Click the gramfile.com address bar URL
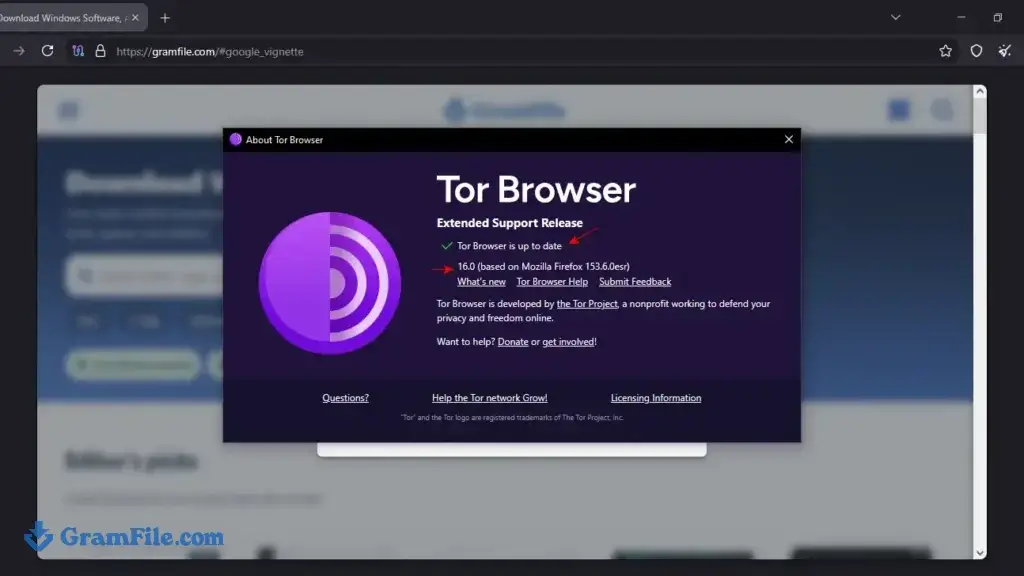Screen dimensions: 1024x576 pyautogui.click(x=210, y=52)
